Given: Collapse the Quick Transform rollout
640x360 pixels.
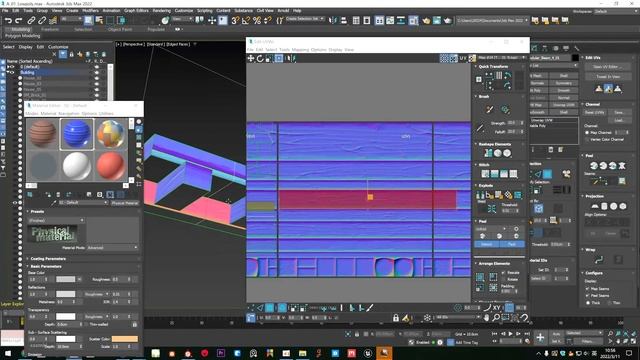Looking at the screenshot, I should 476,66.
